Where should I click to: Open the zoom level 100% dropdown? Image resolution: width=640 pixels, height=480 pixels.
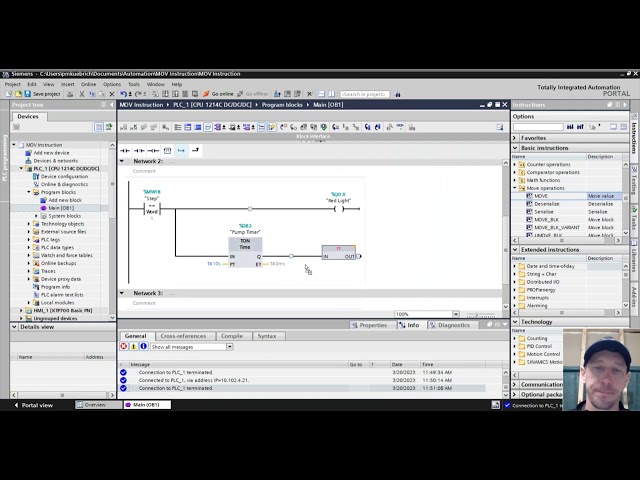click(456, 314)
